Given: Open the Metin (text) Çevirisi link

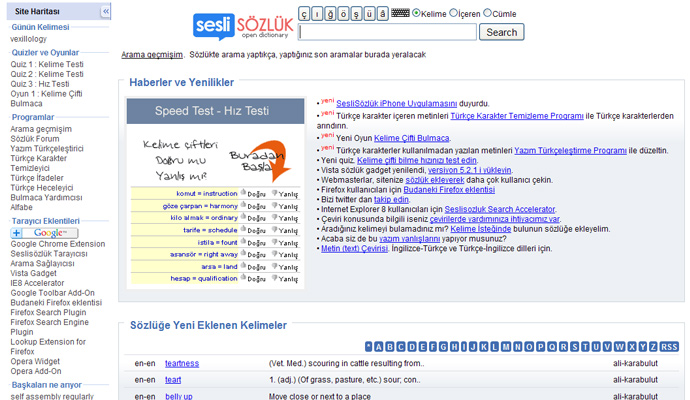Looking at the screenshot, I should click(354, 249).
